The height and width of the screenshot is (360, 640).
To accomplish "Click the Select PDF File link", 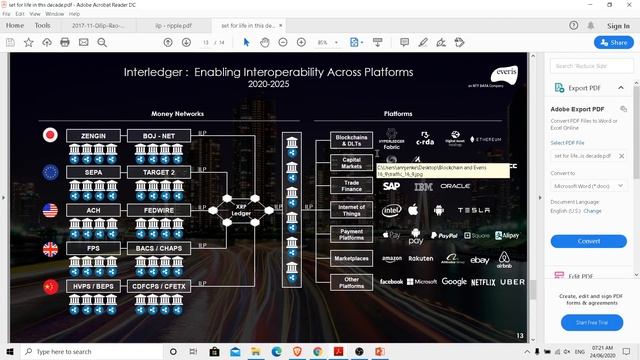I will (567, 143).
